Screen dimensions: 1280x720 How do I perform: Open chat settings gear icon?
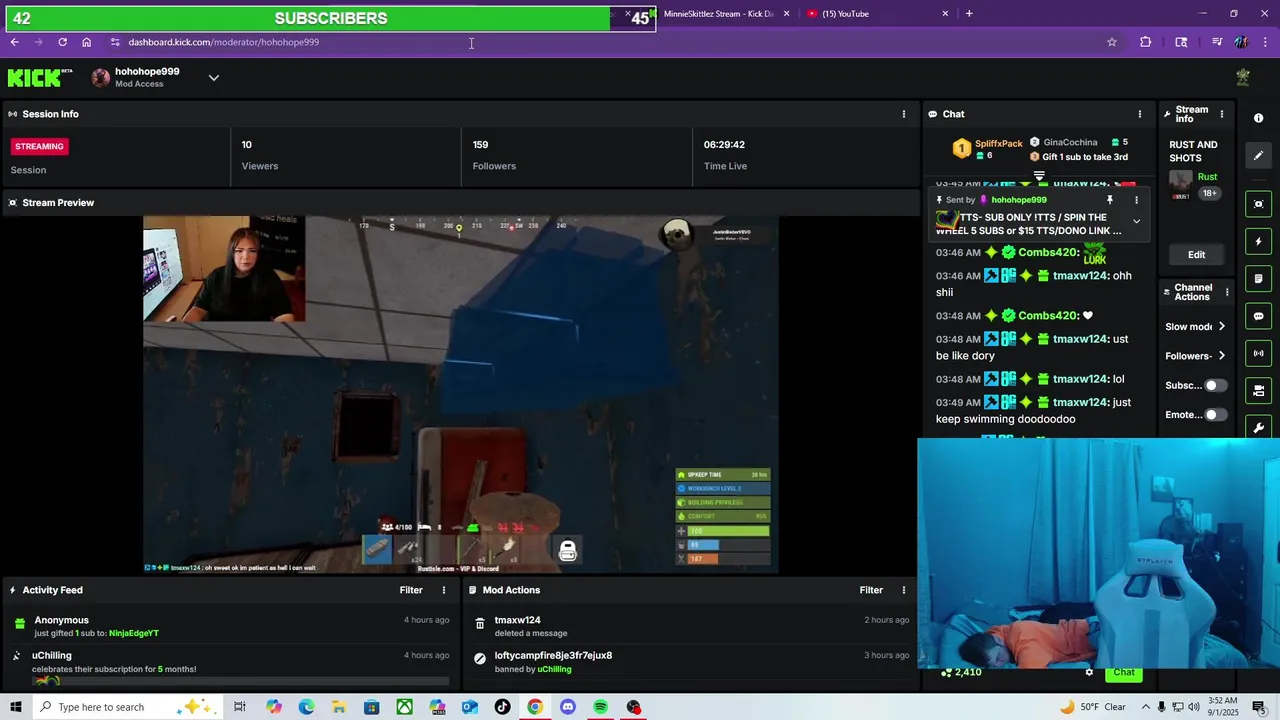click(1089, 672)
